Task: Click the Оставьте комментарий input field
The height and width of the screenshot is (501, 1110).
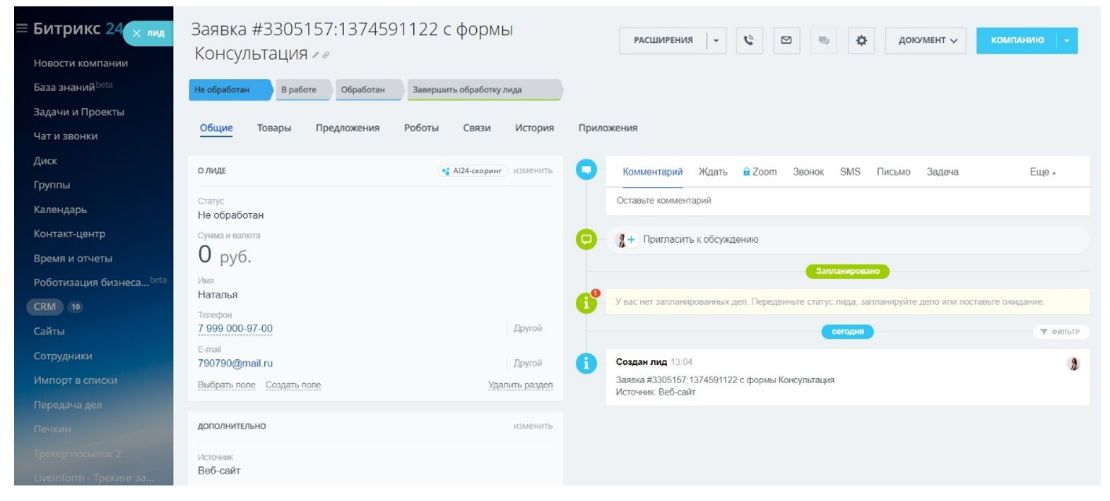Action: [847, 201]
